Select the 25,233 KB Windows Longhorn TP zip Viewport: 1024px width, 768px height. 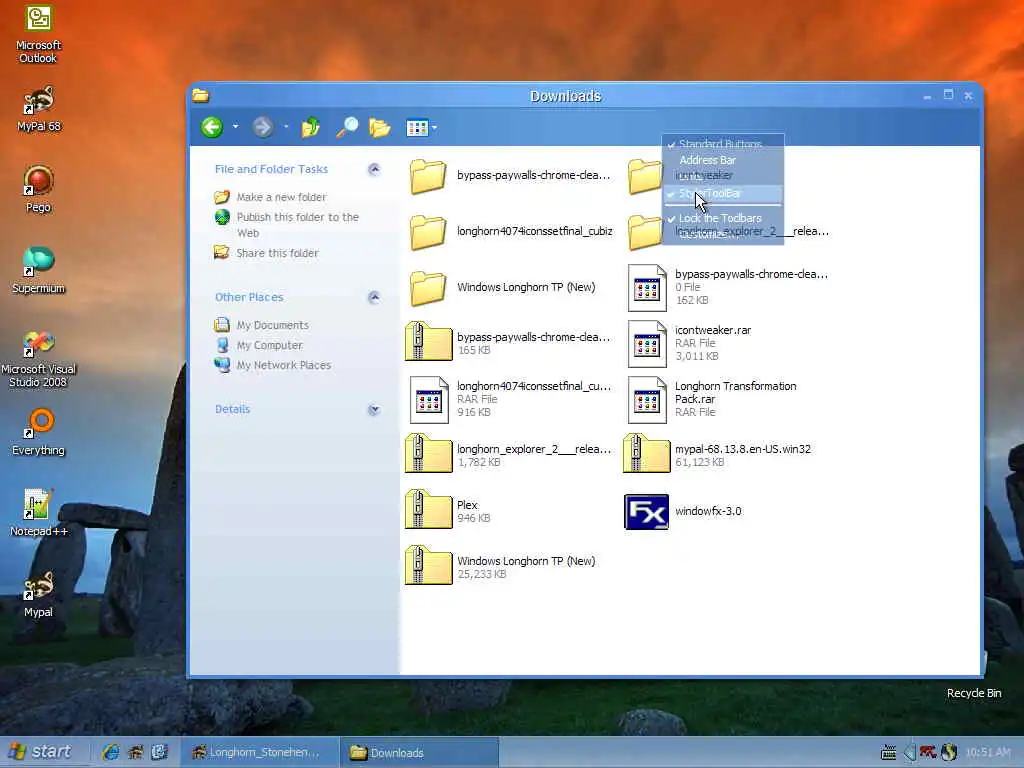428,567
